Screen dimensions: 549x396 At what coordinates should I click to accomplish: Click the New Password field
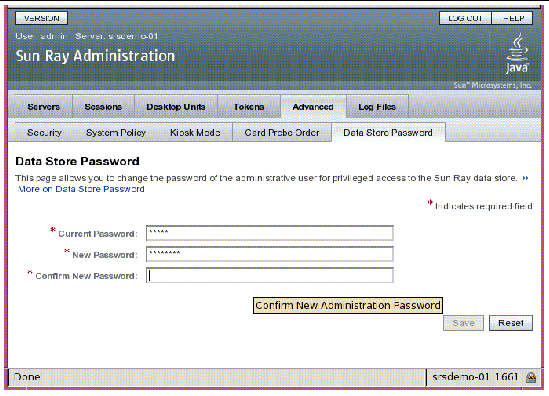click(270, 254)
